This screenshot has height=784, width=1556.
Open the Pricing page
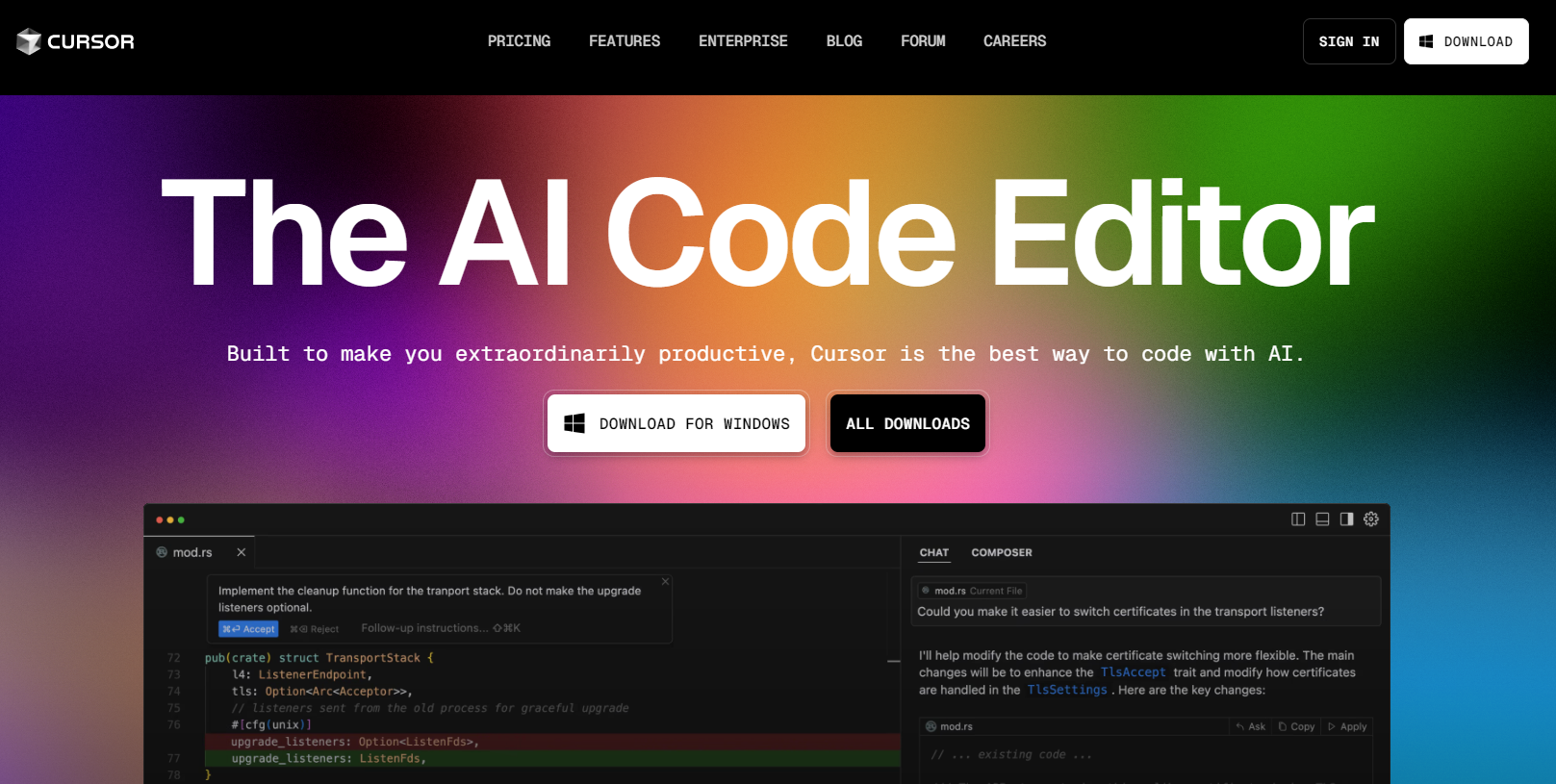click(x=519, y=41)
